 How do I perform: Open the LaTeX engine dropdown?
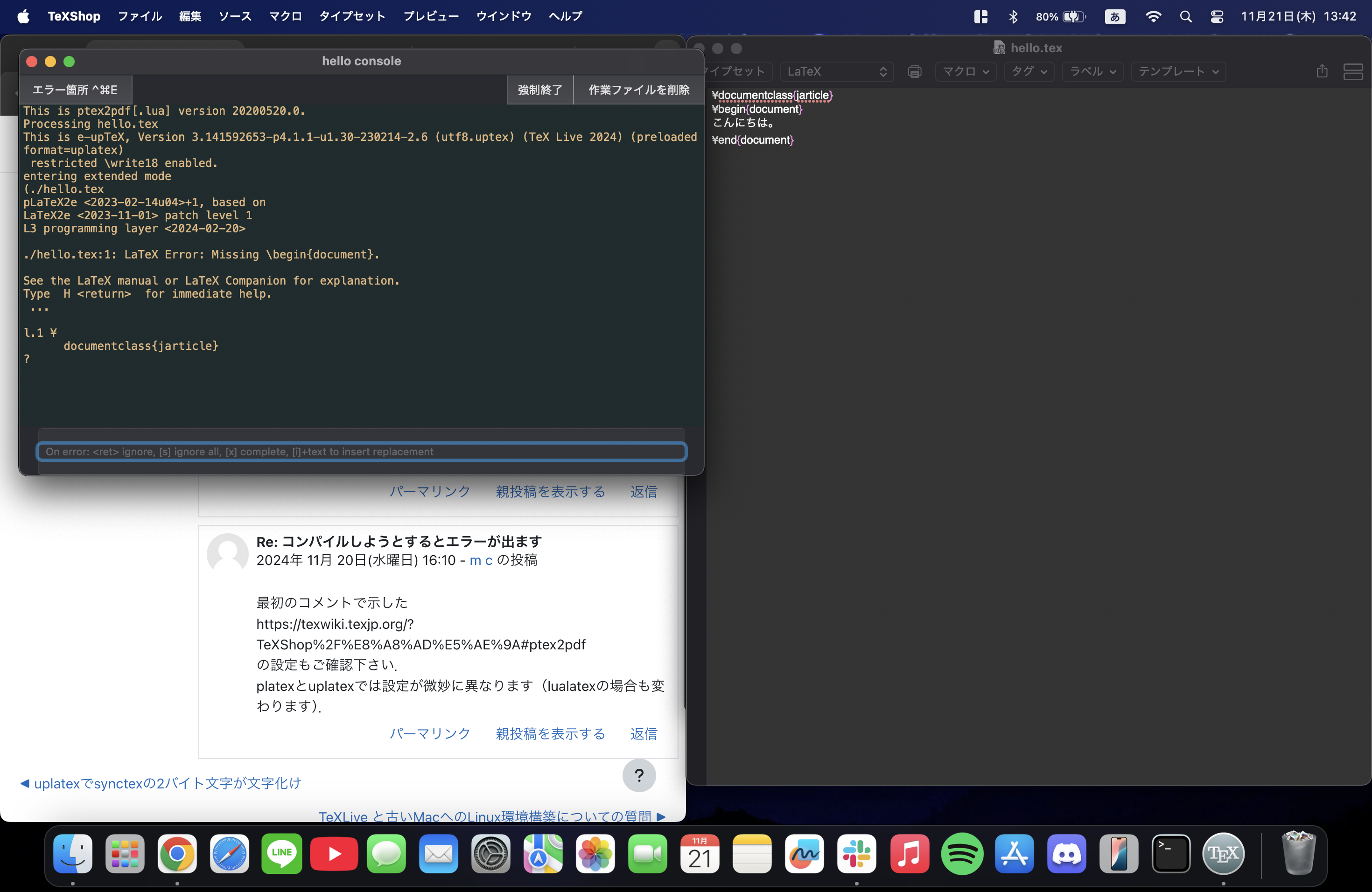click(x=836, y=71)
